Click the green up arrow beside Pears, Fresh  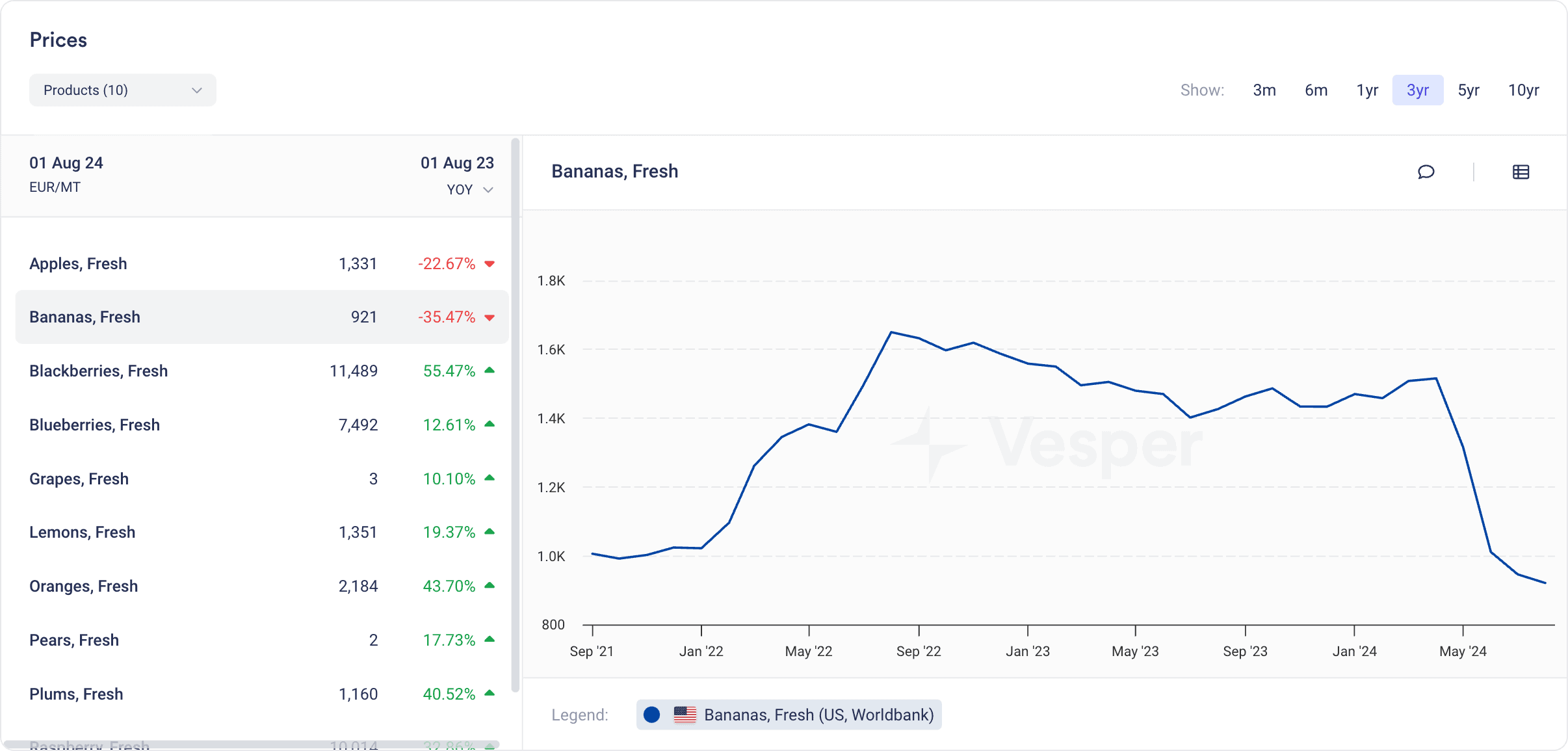490,640
